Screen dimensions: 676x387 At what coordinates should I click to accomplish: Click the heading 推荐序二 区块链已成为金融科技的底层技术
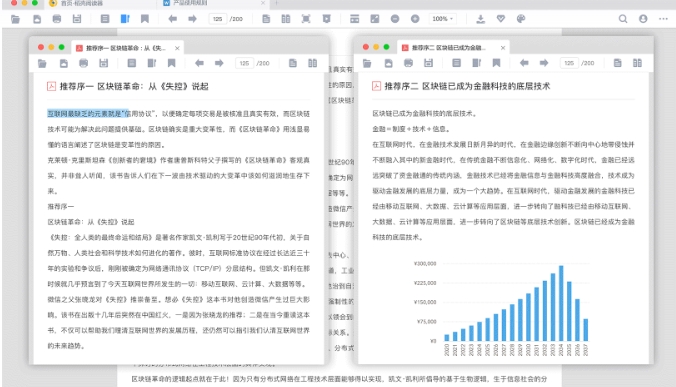[467, 86]
